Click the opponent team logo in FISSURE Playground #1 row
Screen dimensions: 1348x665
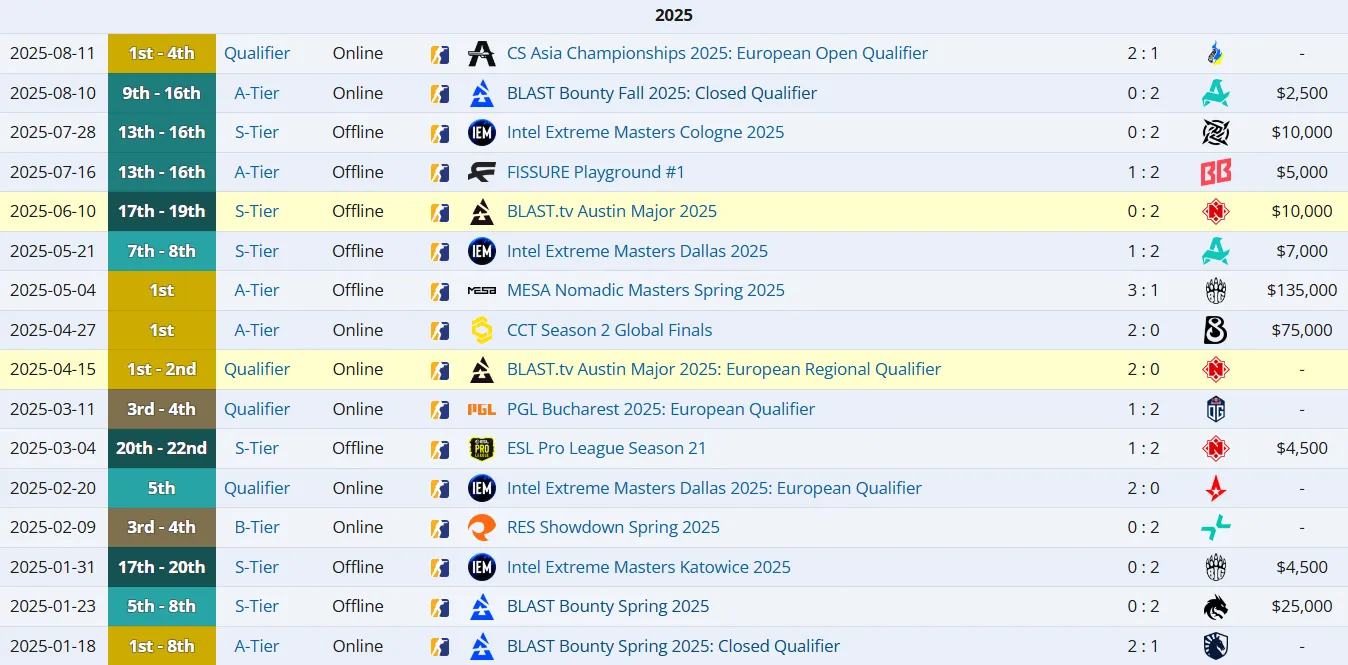(1216, 172)
